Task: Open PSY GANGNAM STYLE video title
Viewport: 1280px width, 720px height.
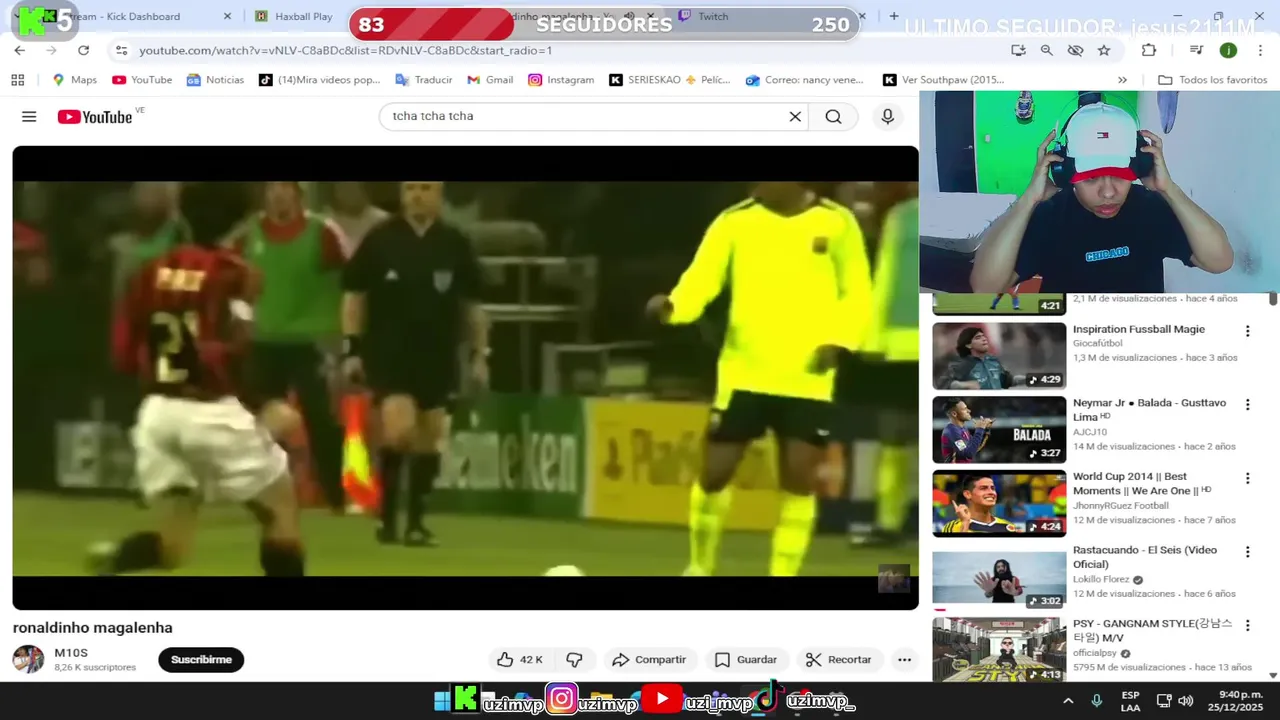Action: tap(1152, 630)
